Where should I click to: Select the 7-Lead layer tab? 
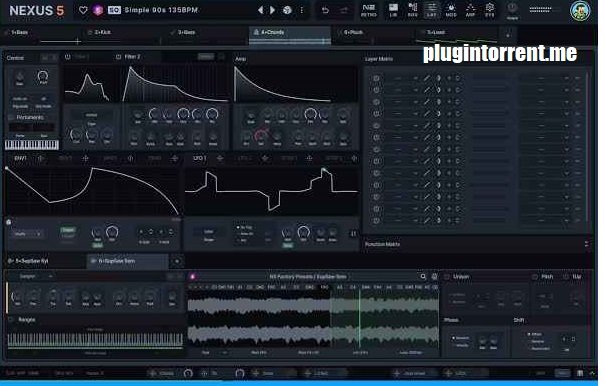tap(455, 36)
